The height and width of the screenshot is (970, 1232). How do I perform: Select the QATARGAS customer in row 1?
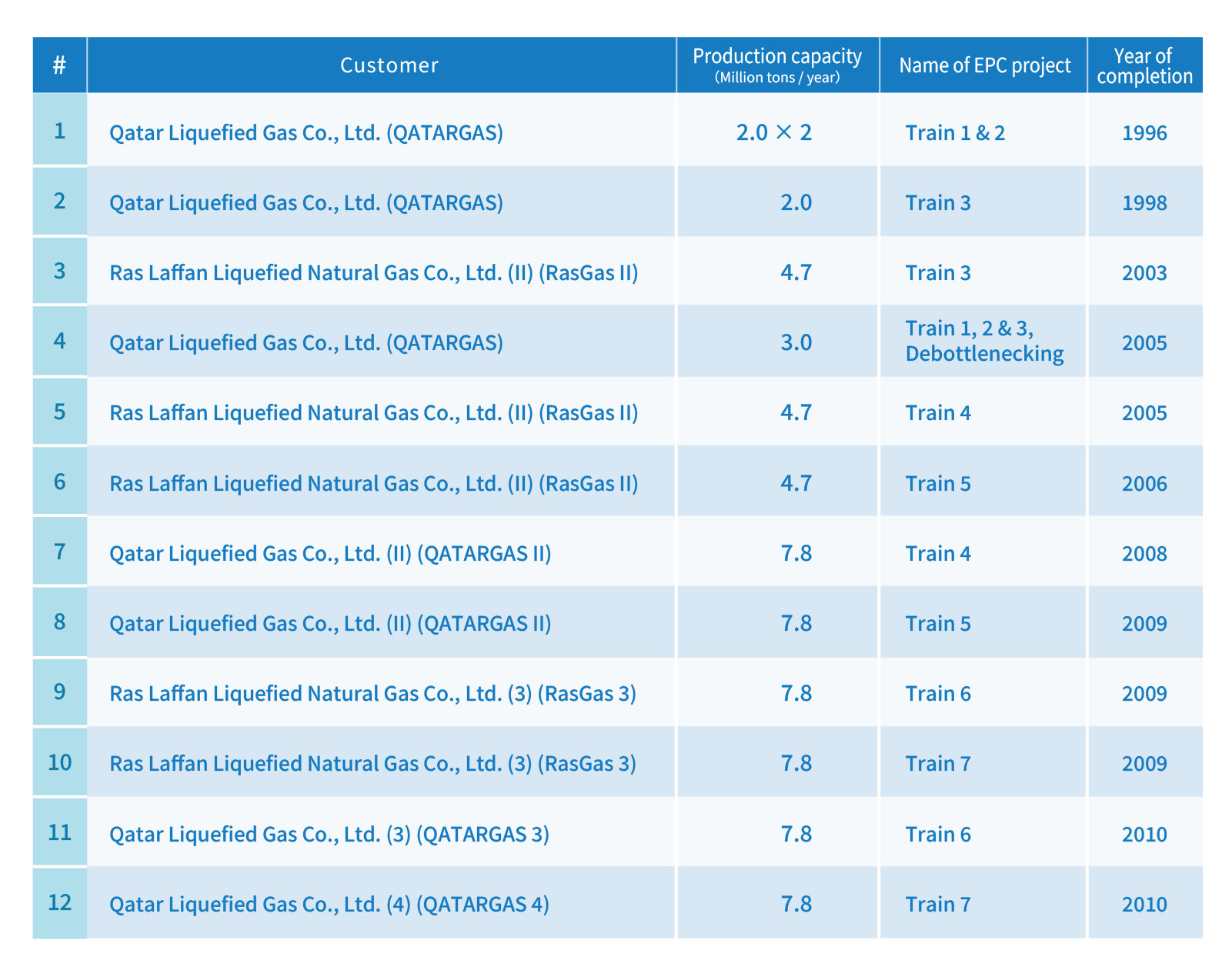tap(306, 133)
